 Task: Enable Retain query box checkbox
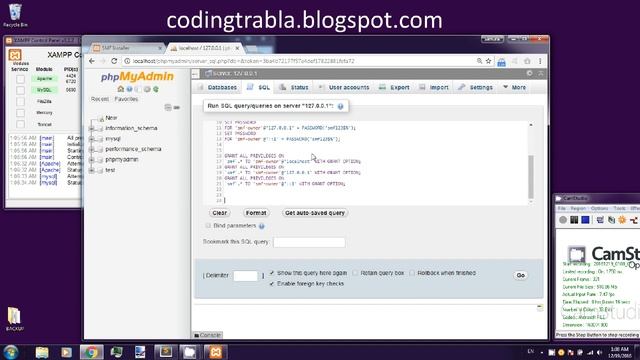355,273
